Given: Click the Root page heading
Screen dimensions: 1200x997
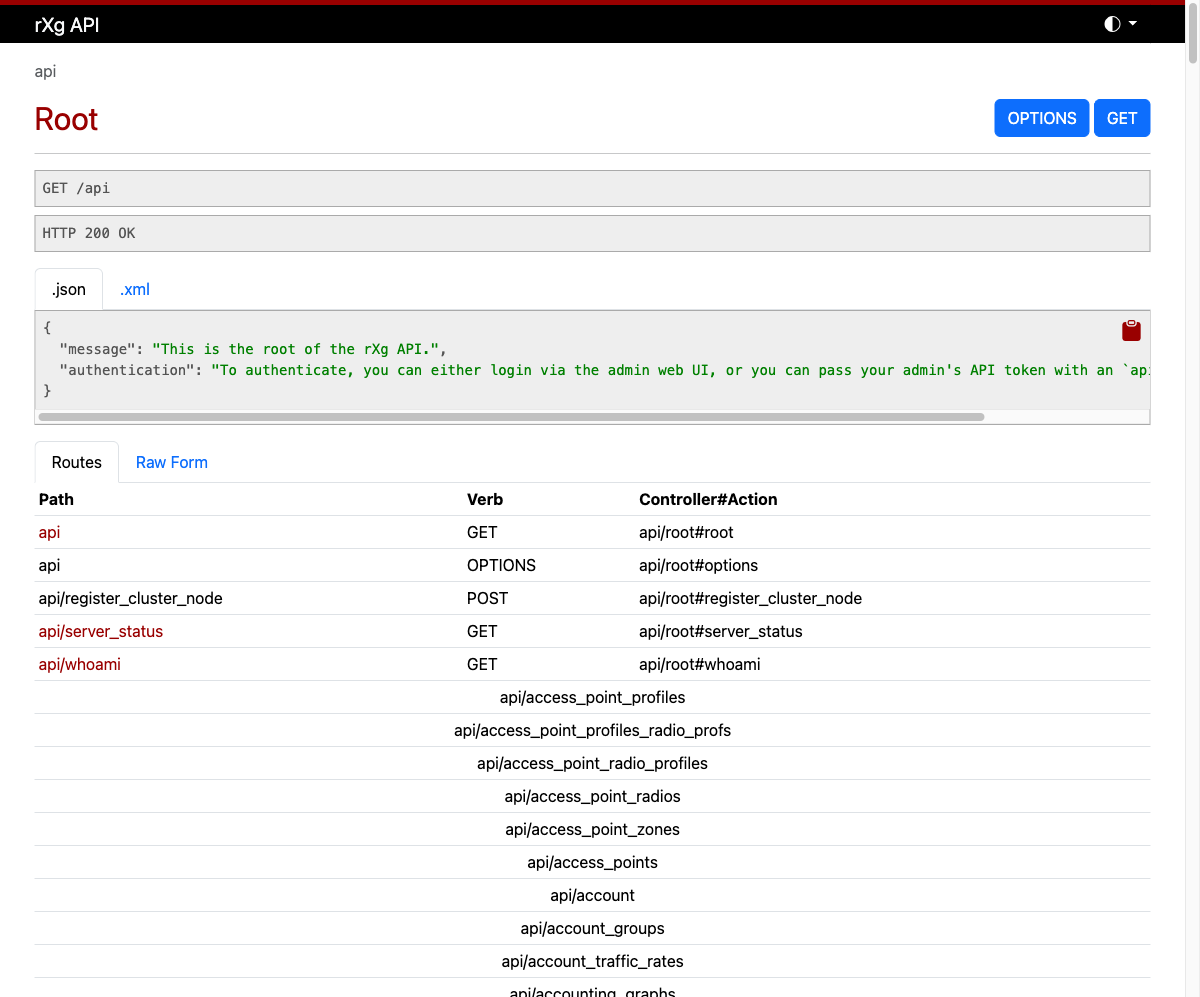Looking at the screenshot, I should point(66,119).
